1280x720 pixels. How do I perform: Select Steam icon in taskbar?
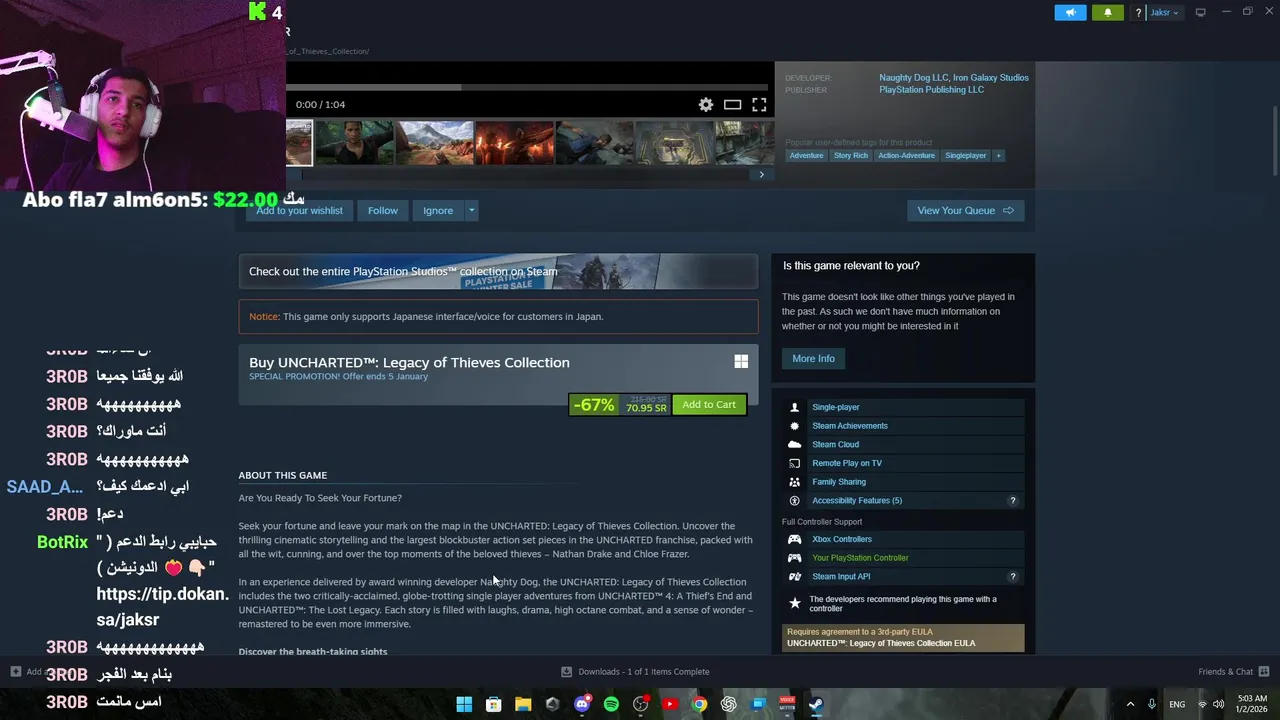(816, 704)
